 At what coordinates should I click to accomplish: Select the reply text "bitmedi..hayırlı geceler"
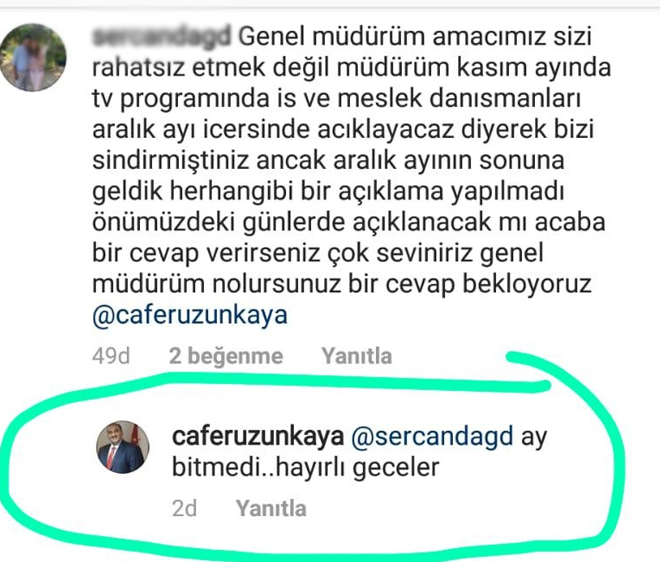click(306, 468)
